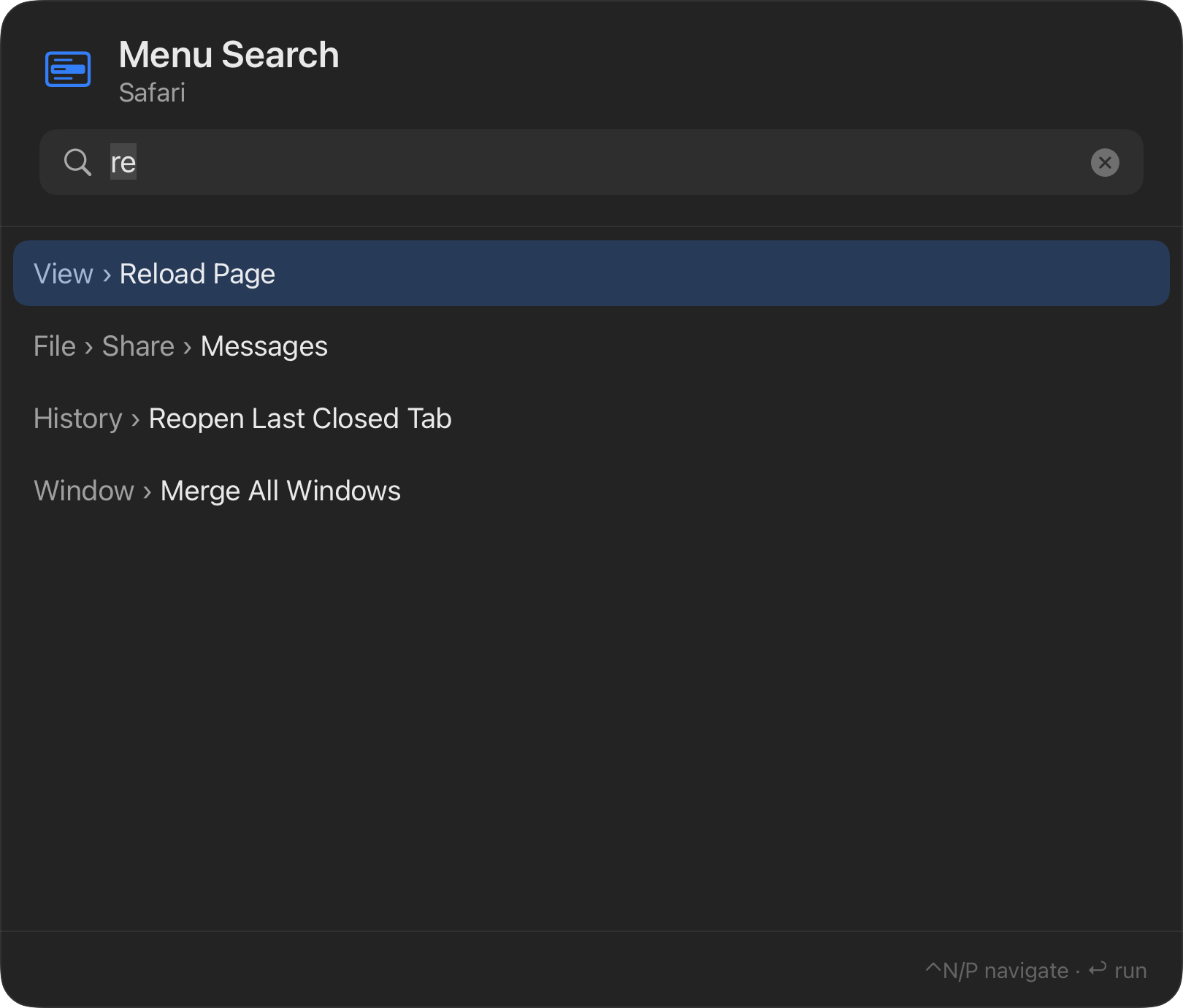The height and width of the screenshot is (1008, 1183).
Task: Clear the search field with the X button
Action: click(1105, 162)
